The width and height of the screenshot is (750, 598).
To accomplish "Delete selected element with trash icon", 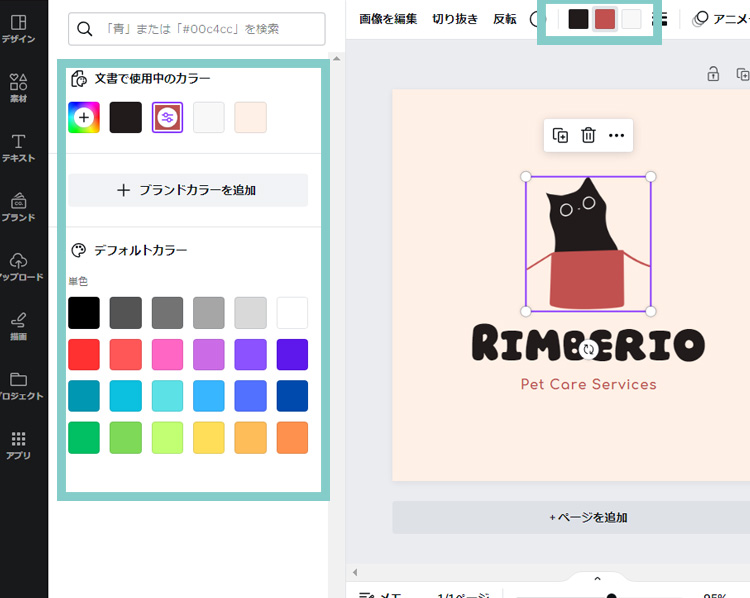I will (x=588, y=135).
